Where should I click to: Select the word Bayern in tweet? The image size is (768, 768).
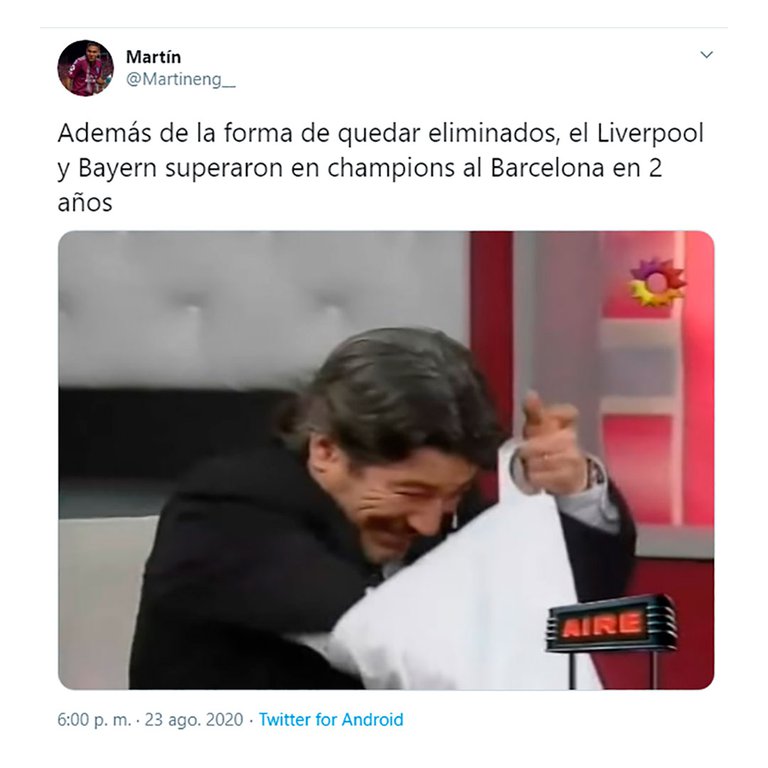pos(118,168)
